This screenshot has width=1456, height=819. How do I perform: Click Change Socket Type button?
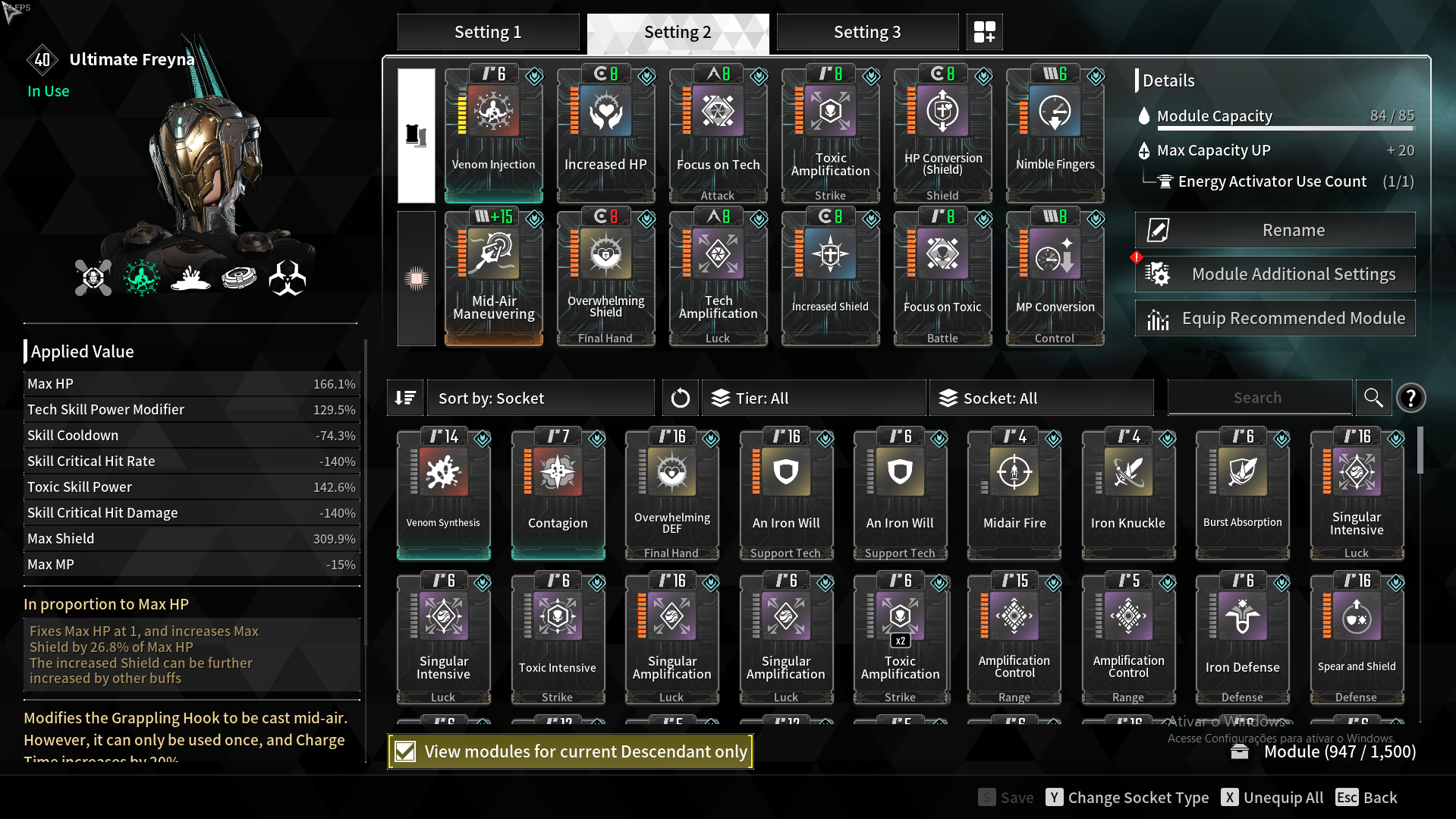pyautogui.click(x=1127, y=797)
